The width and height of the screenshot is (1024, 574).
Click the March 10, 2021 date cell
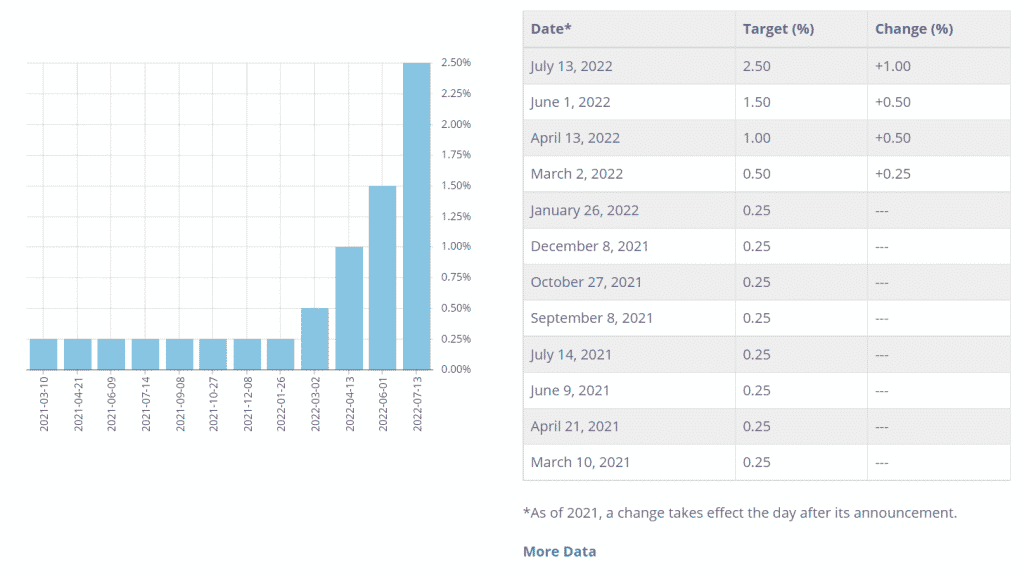pyautogui.click(x=580, y=462)
